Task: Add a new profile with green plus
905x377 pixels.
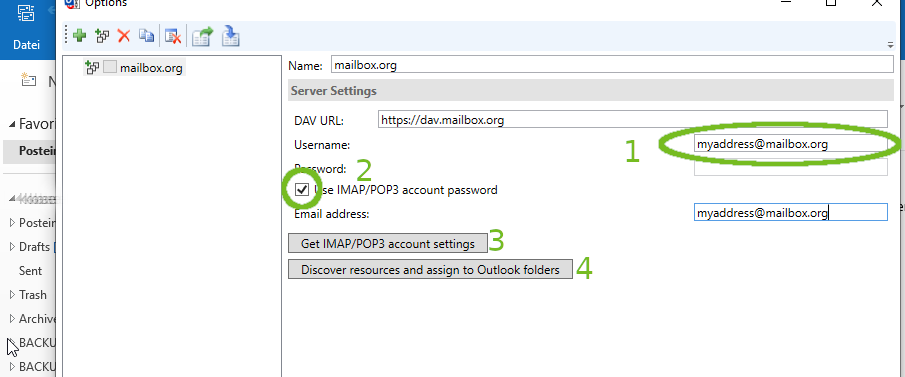Action: click(x=80, y=36)
